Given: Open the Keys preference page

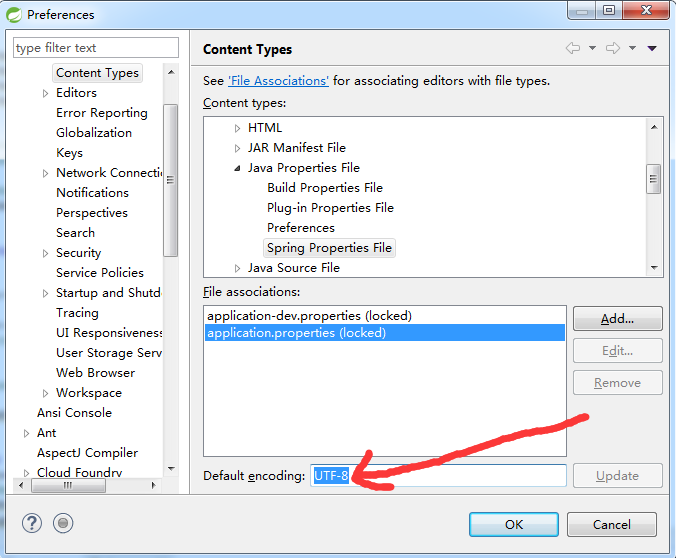Looking at the screenshot, I should point(69,153).
